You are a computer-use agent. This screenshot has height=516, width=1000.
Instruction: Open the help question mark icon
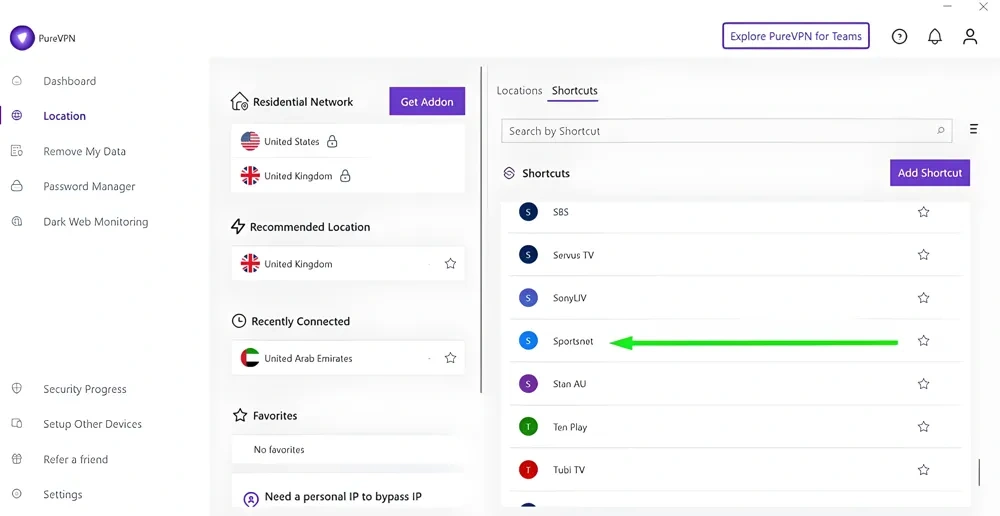pyautogui.click(x=899, y=36)
